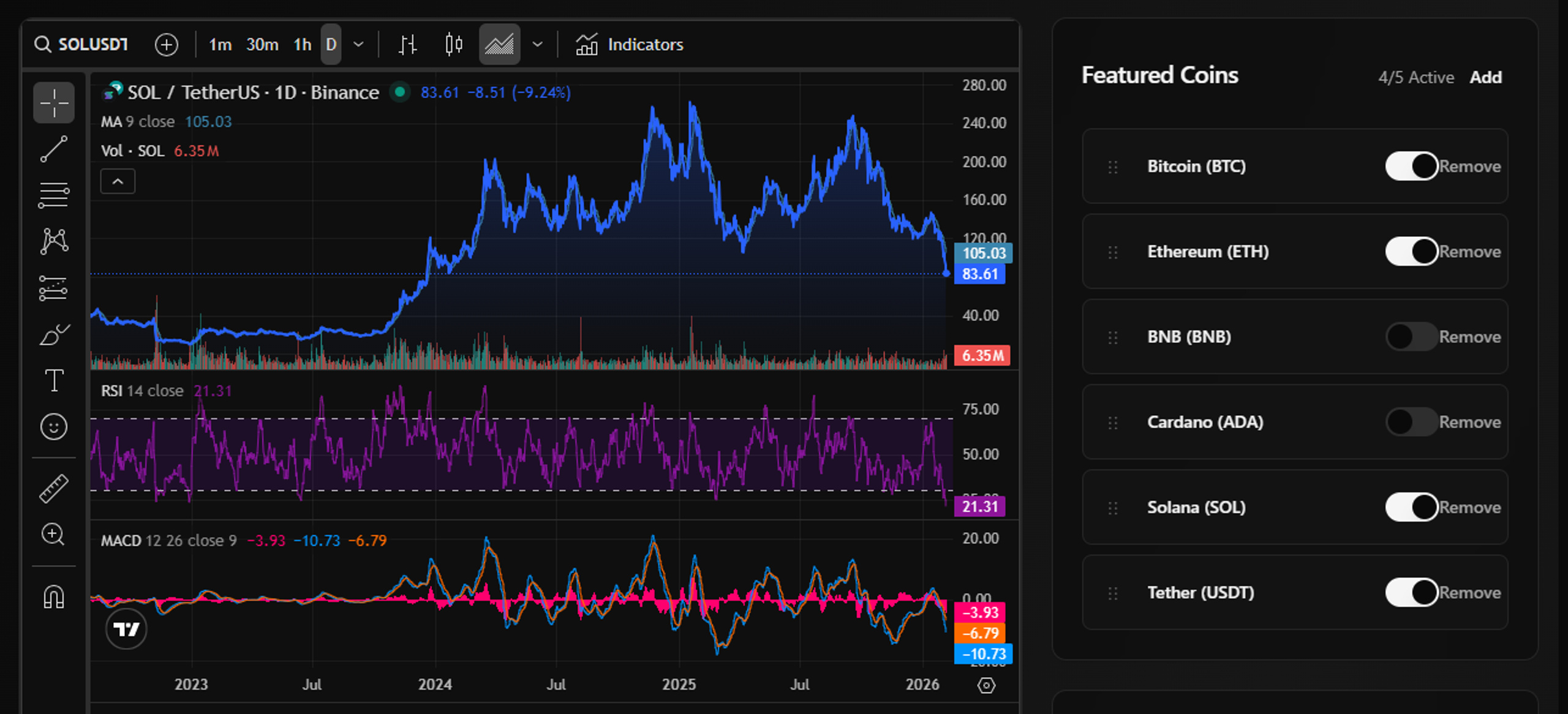1568x714 pixels.
Task: Grab the Ethereum (ETH) drag handle
Action: click(1113, 252)
